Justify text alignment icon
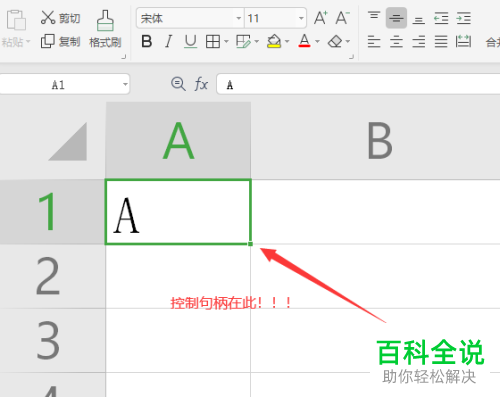 pyautogui.click(x=441, y=42)
